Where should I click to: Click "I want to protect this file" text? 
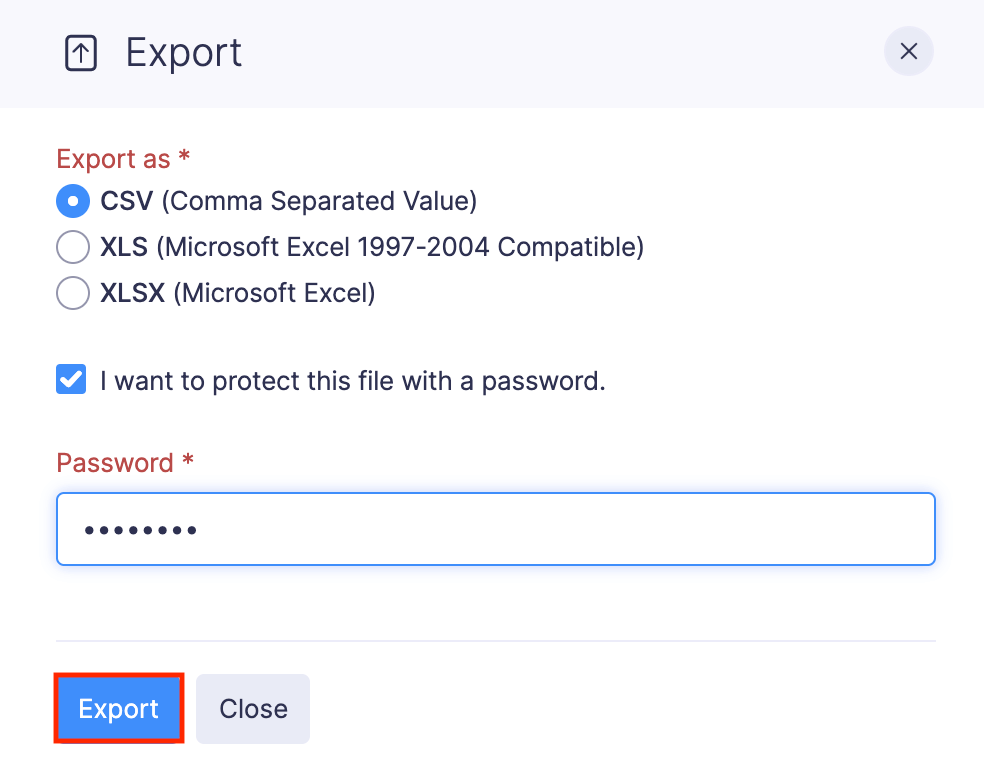click(352, 381)
